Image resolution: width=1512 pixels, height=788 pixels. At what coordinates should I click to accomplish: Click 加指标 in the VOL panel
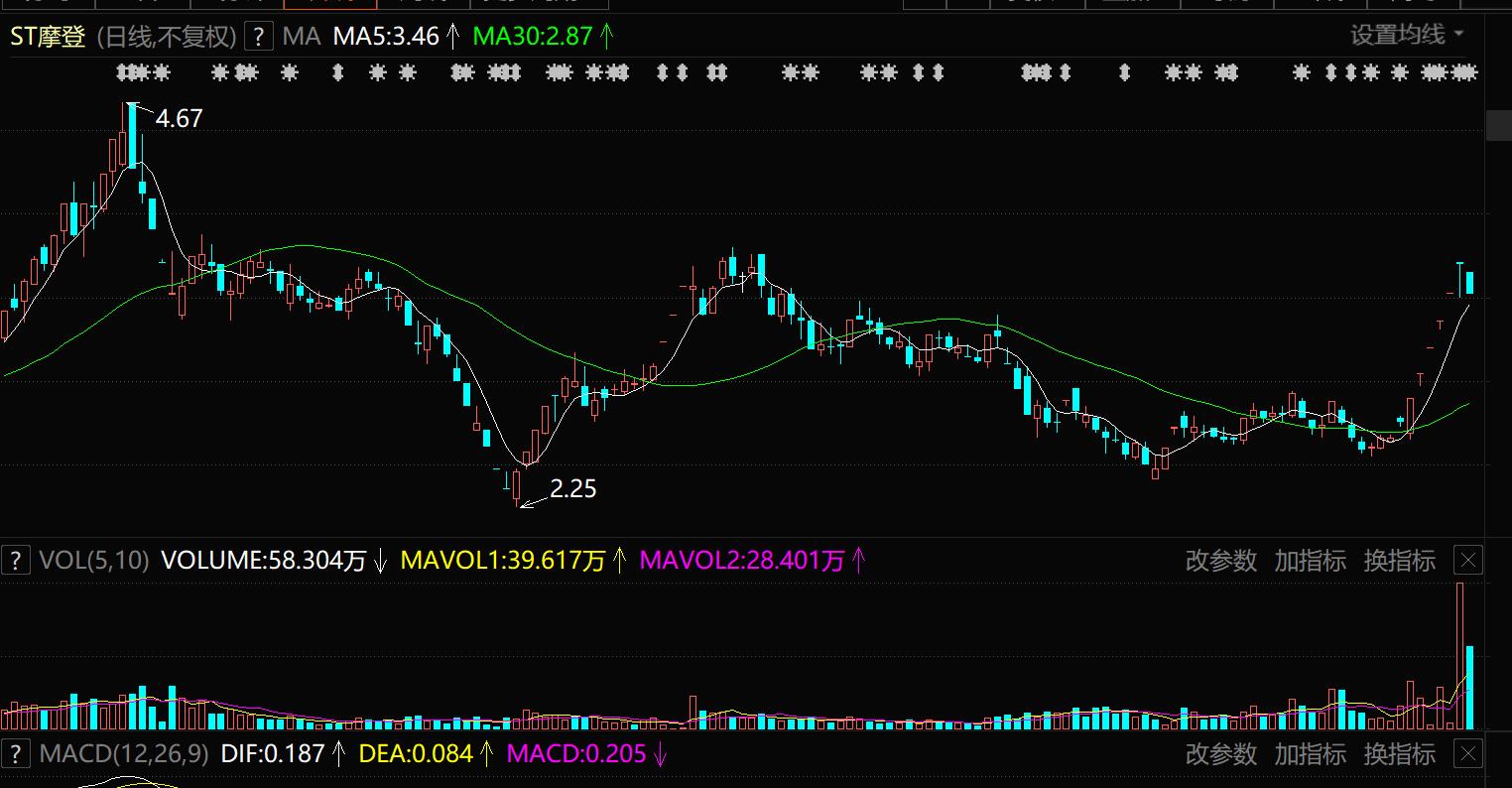tap(1310, 561)
